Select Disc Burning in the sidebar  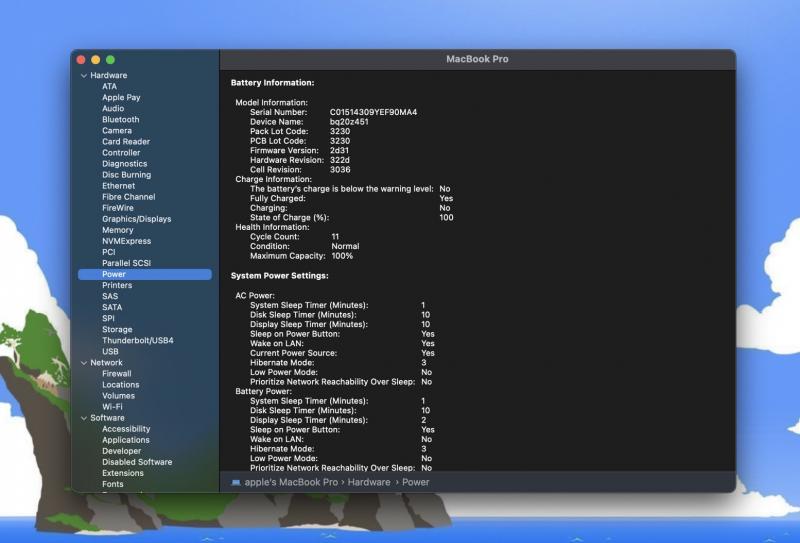point(127,175)
